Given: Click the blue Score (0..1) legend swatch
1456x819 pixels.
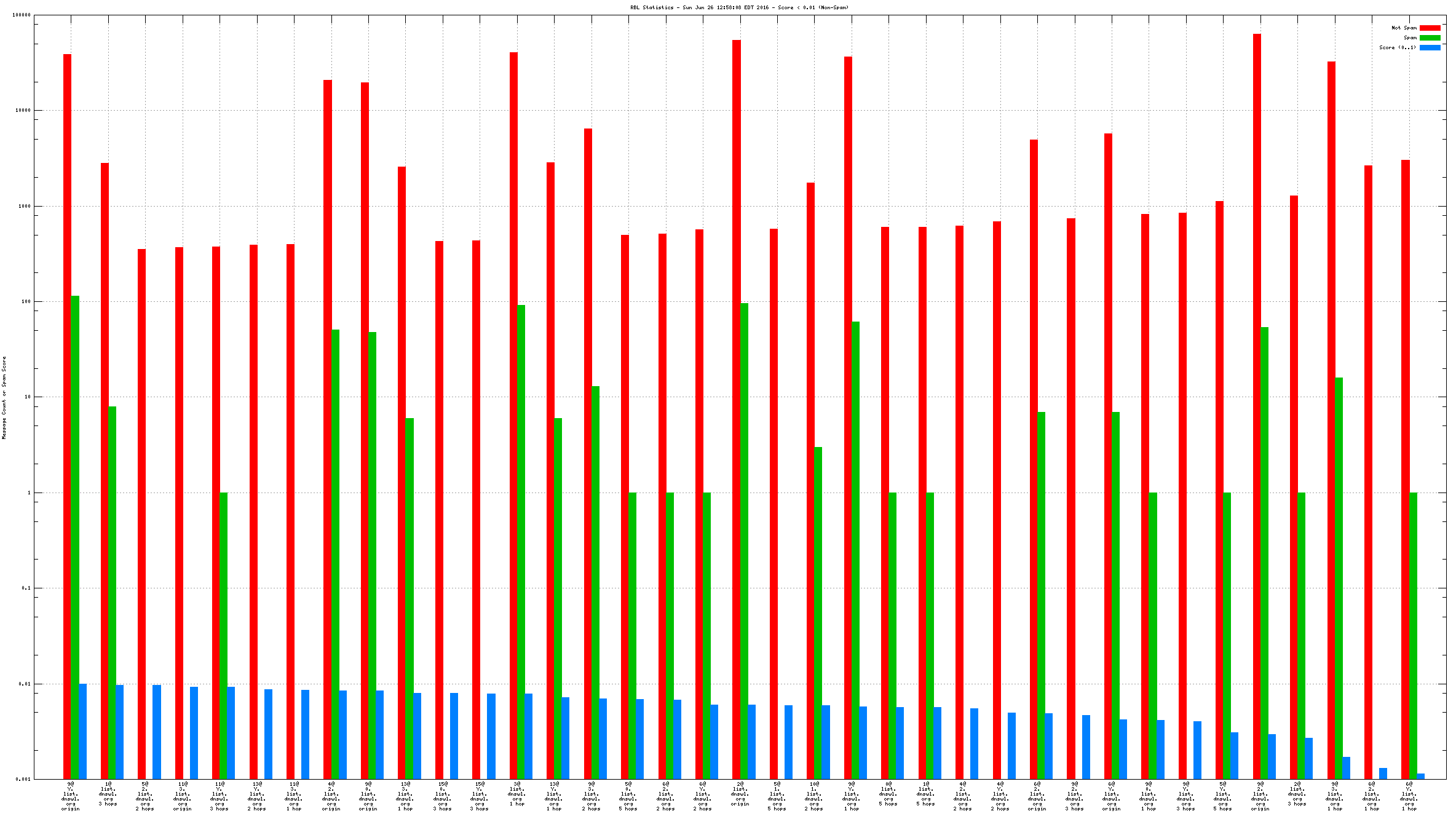Looking at the screenshot, I should tap(1430, 47).
